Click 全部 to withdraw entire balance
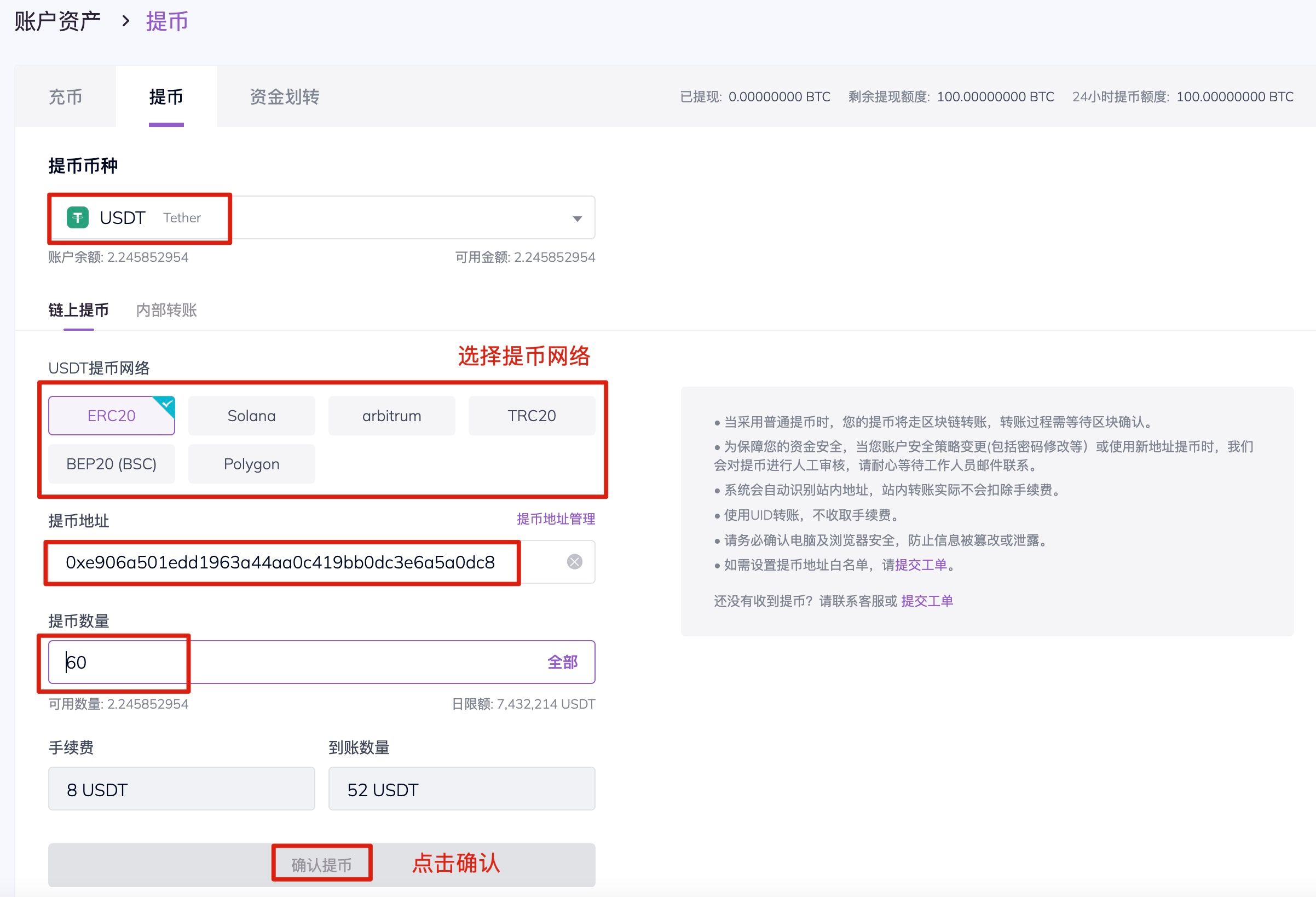1316x897 pixels. pyautogui.click(x=562, y=662)
